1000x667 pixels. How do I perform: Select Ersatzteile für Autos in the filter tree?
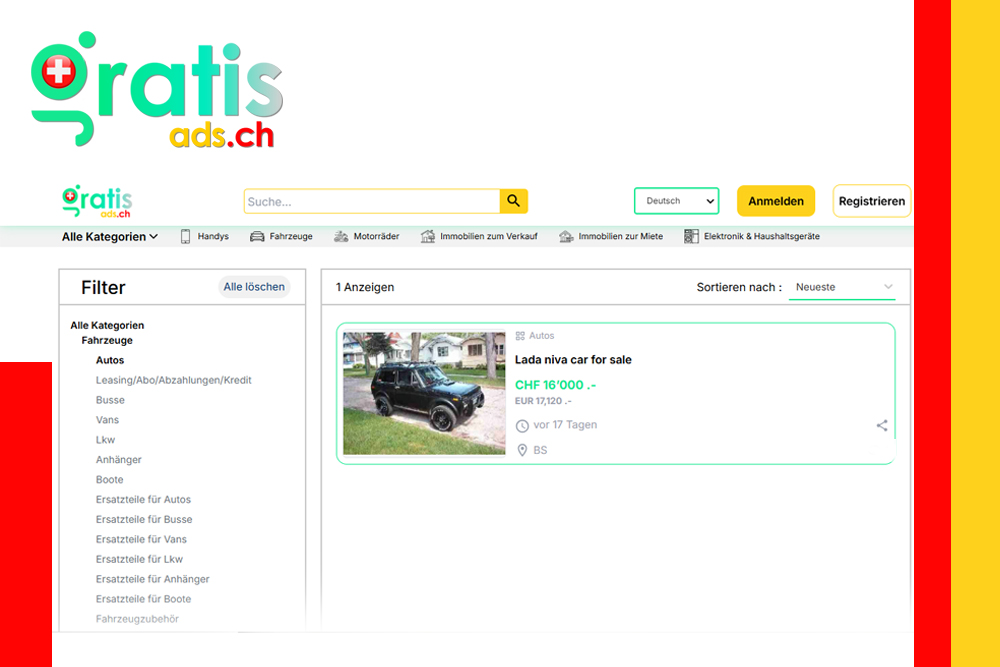[142, 499]
